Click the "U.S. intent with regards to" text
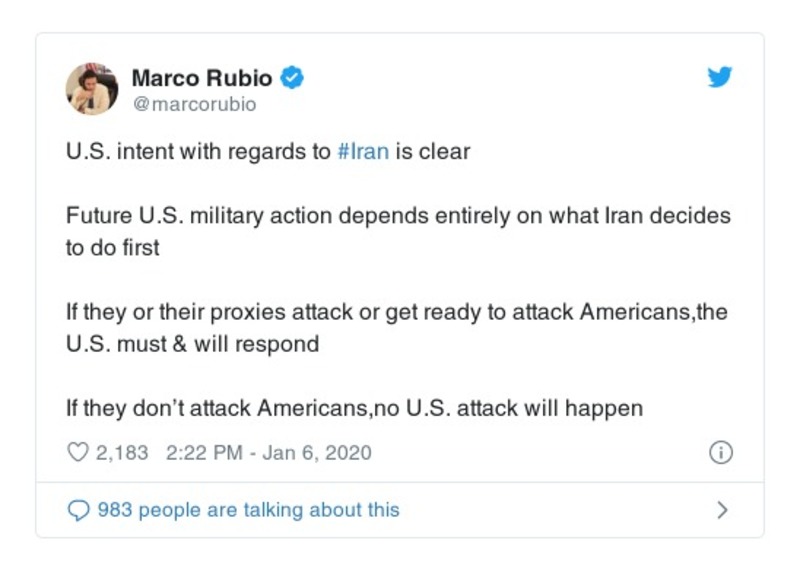This screenshot has height=572, width=800. click(198, 153)
